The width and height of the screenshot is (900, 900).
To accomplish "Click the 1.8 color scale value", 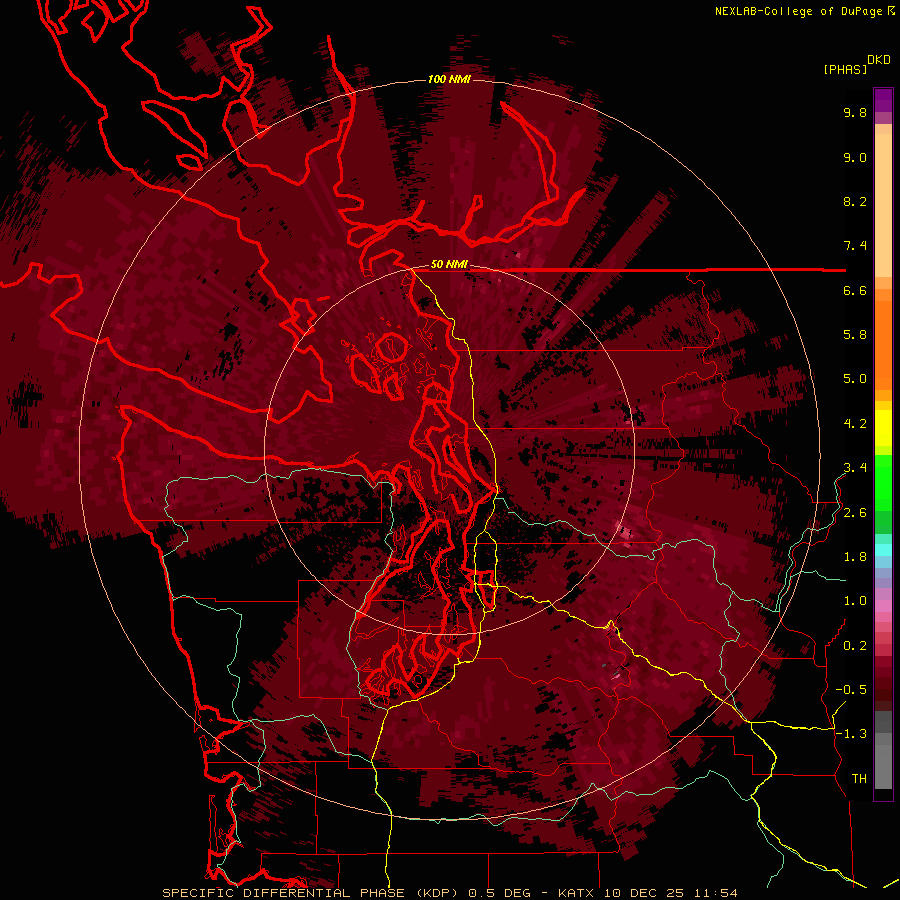I will [x=855, y=557].
